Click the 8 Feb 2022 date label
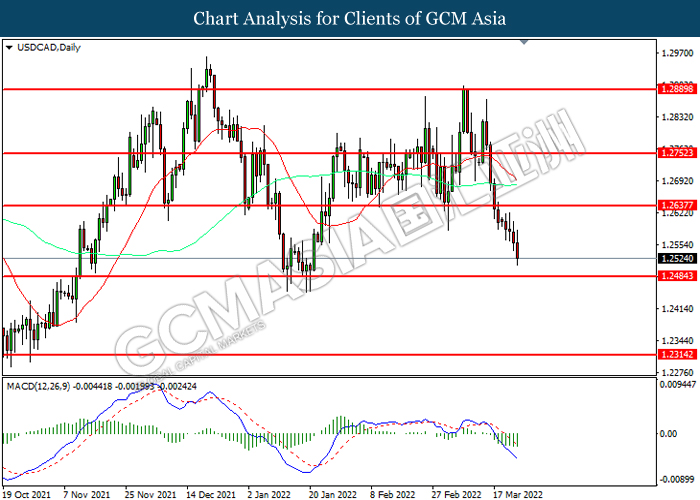This screenshot has height=500, width=700. (393, 495)
